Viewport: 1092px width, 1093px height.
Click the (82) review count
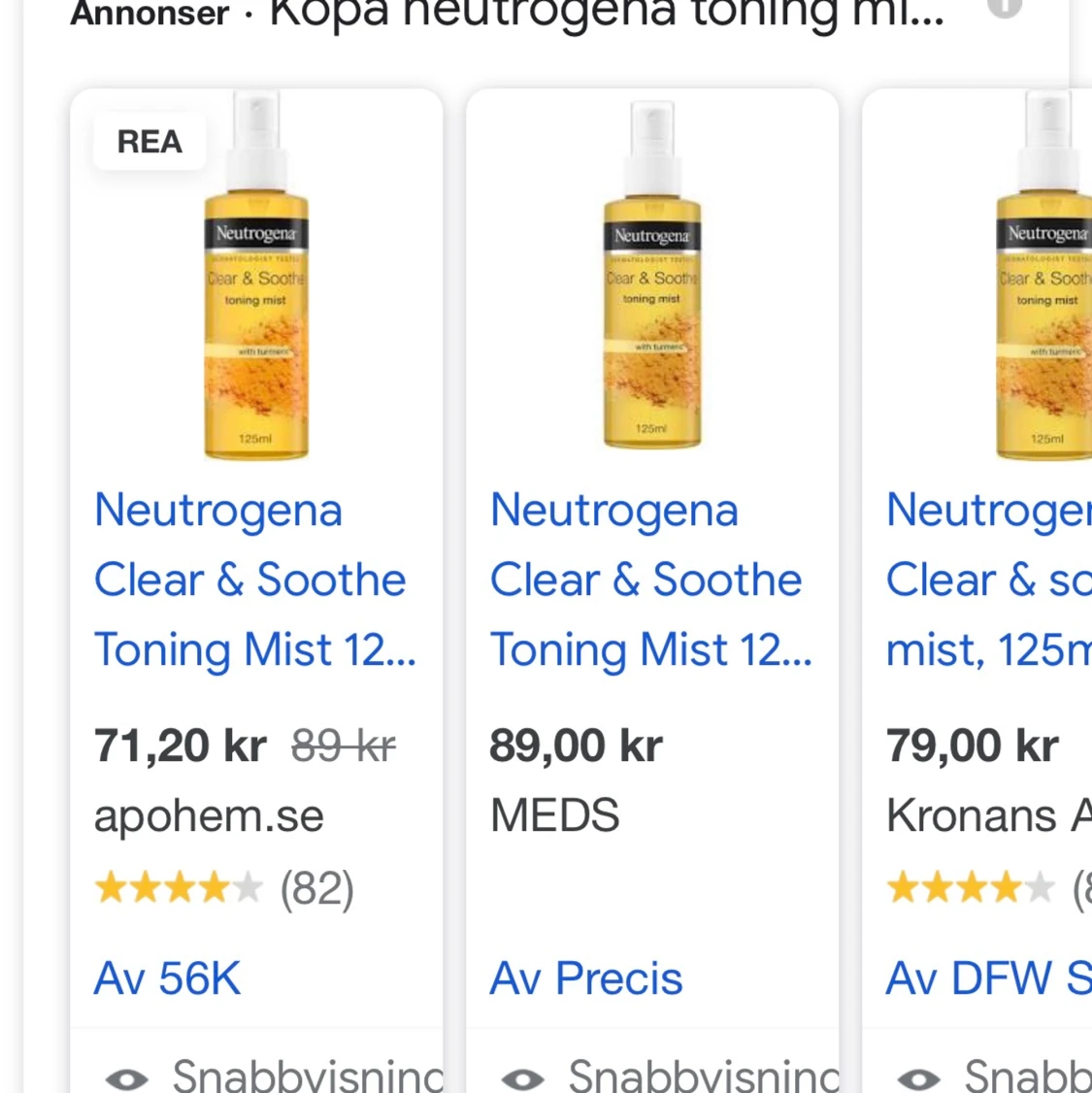click(x=317, y=888)
